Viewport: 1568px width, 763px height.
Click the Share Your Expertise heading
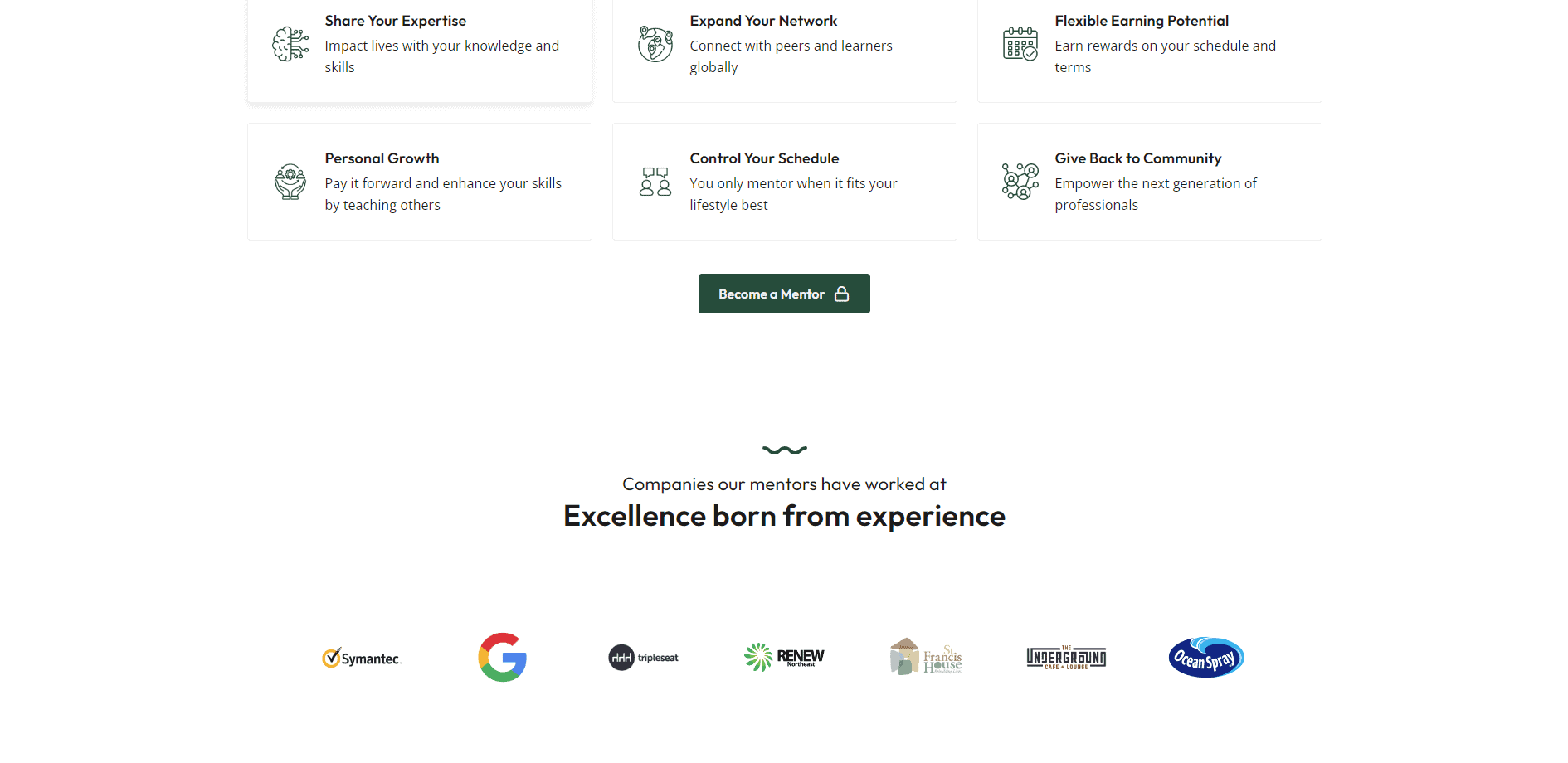396,21
